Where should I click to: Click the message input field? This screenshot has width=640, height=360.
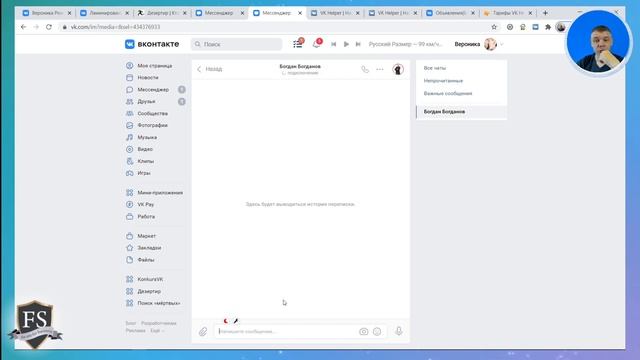[286, 331]
